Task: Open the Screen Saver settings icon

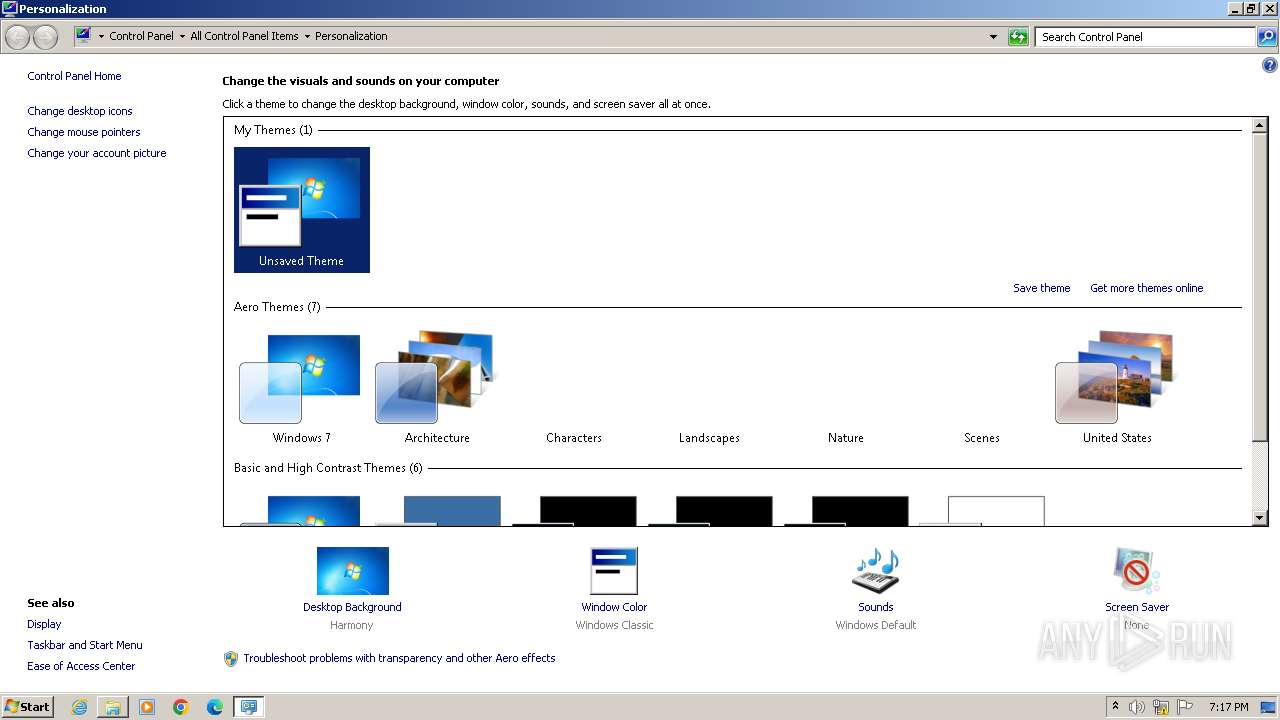Action: (x=1136, y=571)
